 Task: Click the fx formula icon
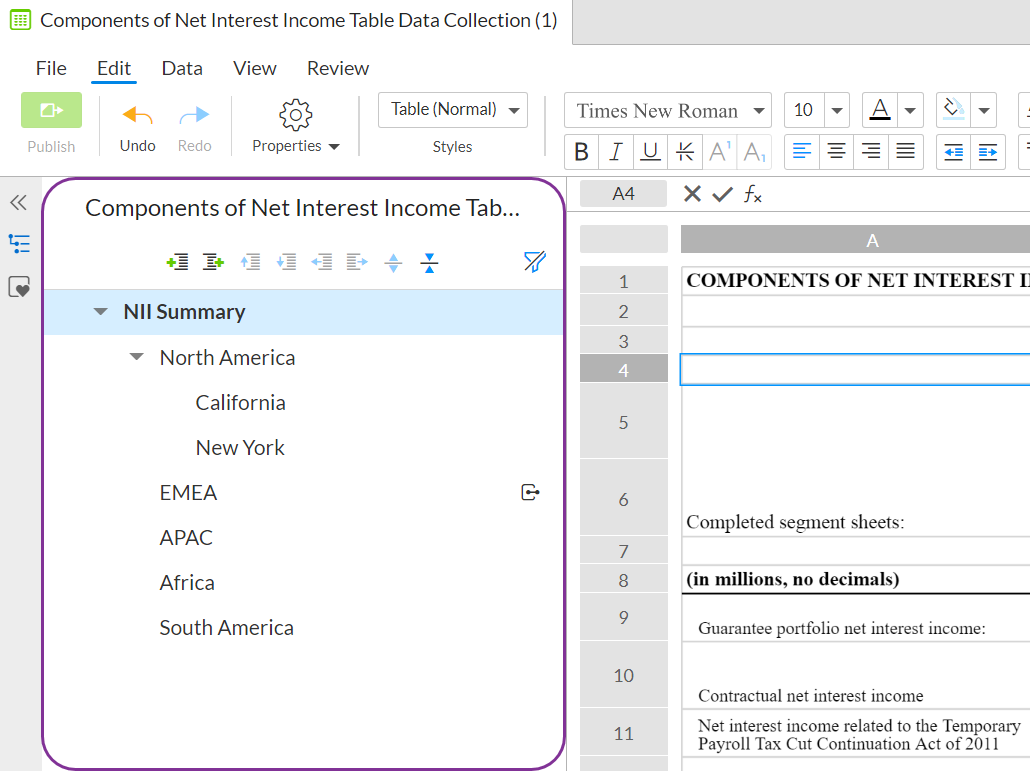[753, 195]
